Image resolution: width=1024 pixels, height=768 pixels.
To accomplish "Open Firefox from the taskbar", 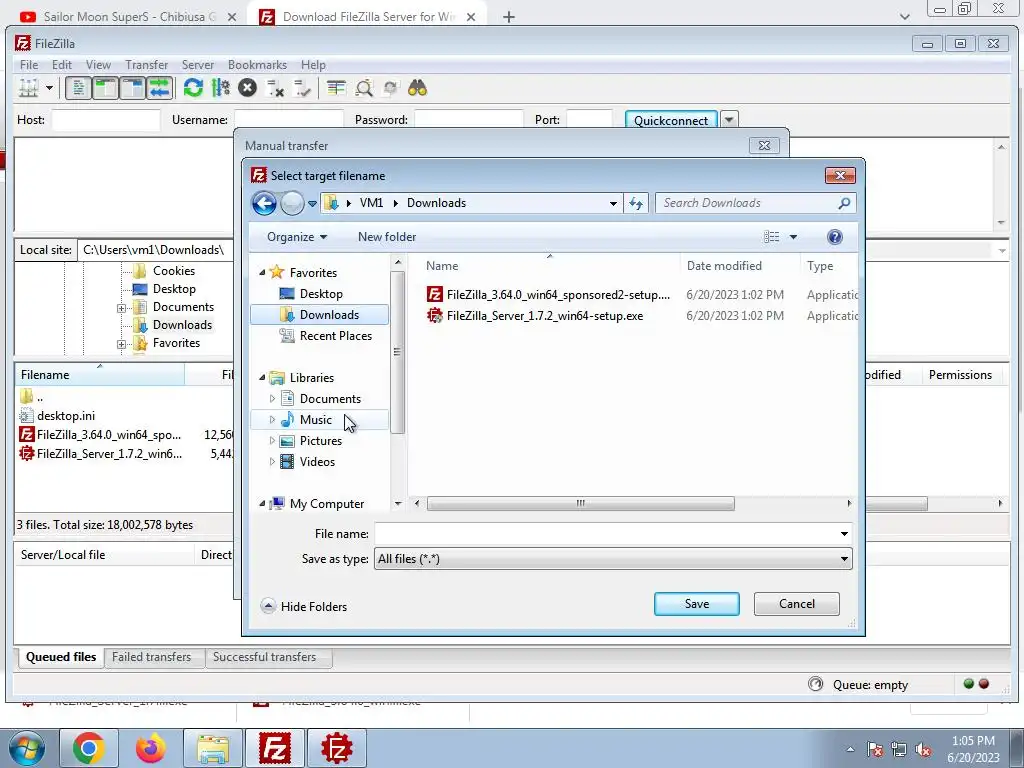I will point(151,748).
